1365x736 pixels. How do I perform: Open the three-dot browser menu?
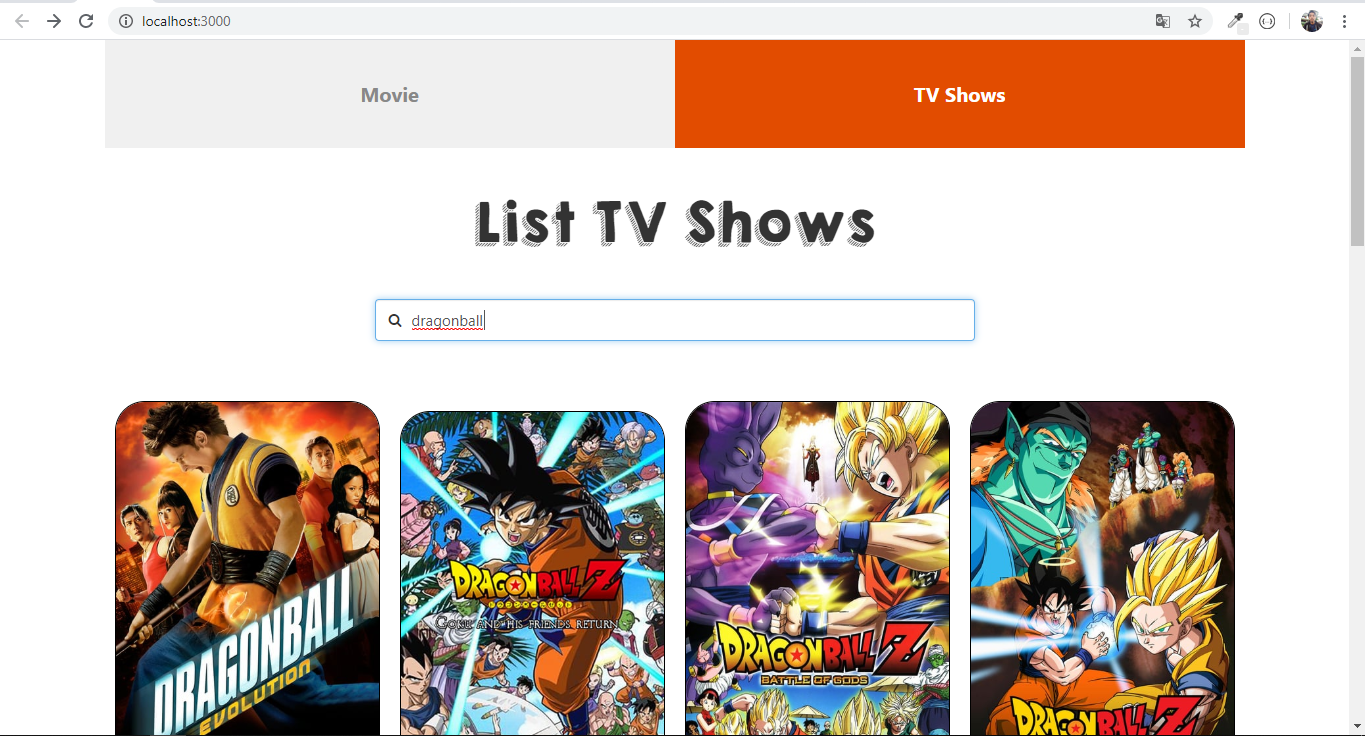point(1344,20)
